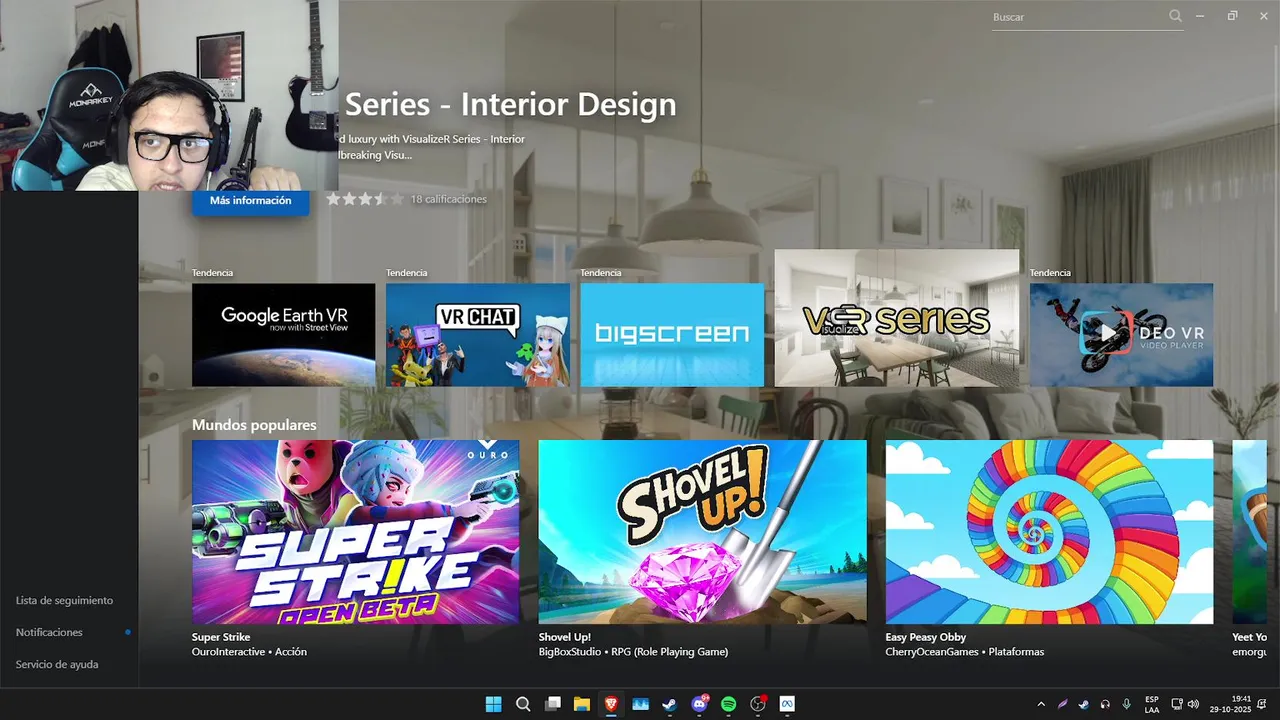Click the Steam system tray icon
The height and width of the screenshot is (720, 1280).
tap(1083, 704)
